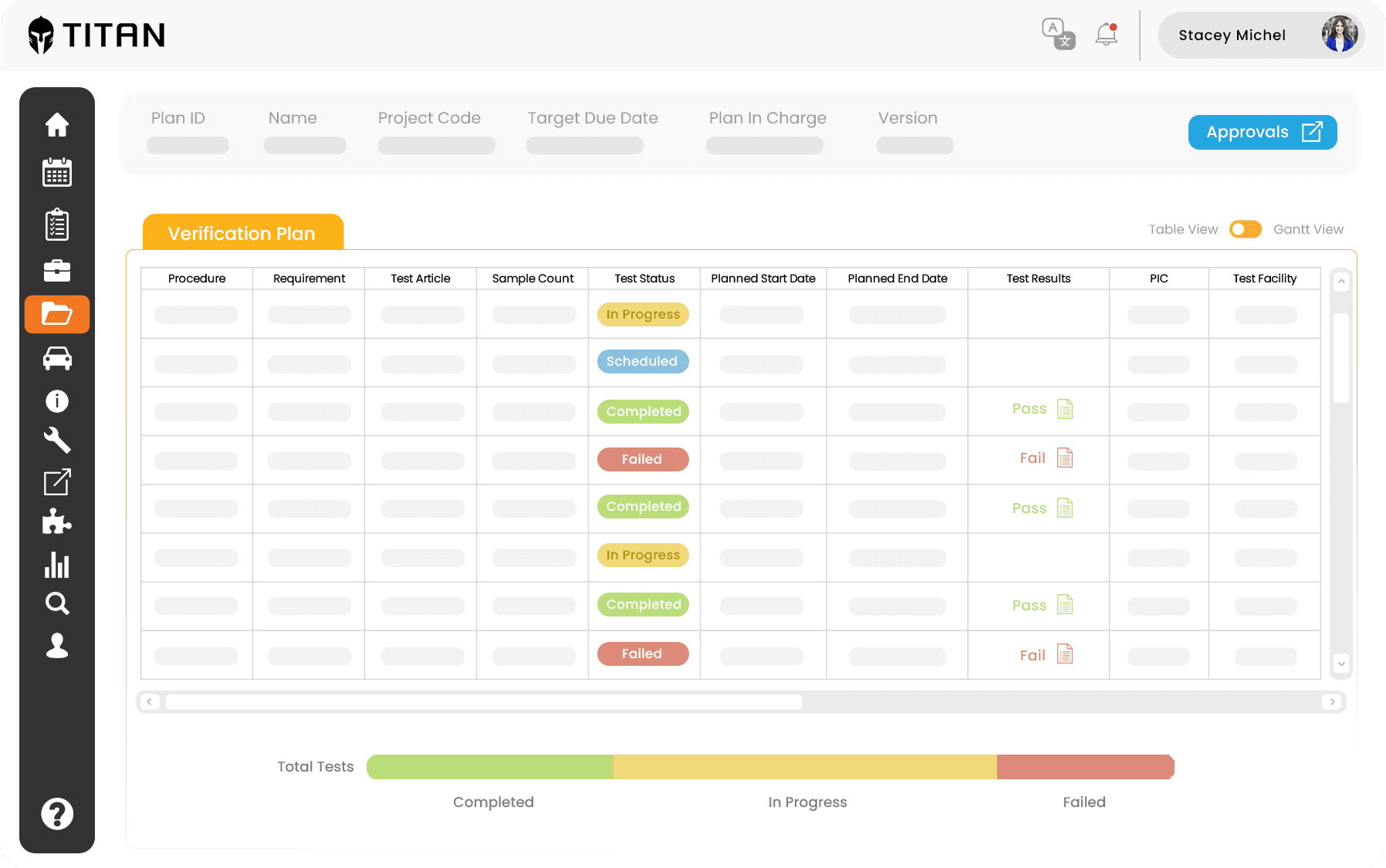Click the search icon in the sidebar

[x=57, y=603]
